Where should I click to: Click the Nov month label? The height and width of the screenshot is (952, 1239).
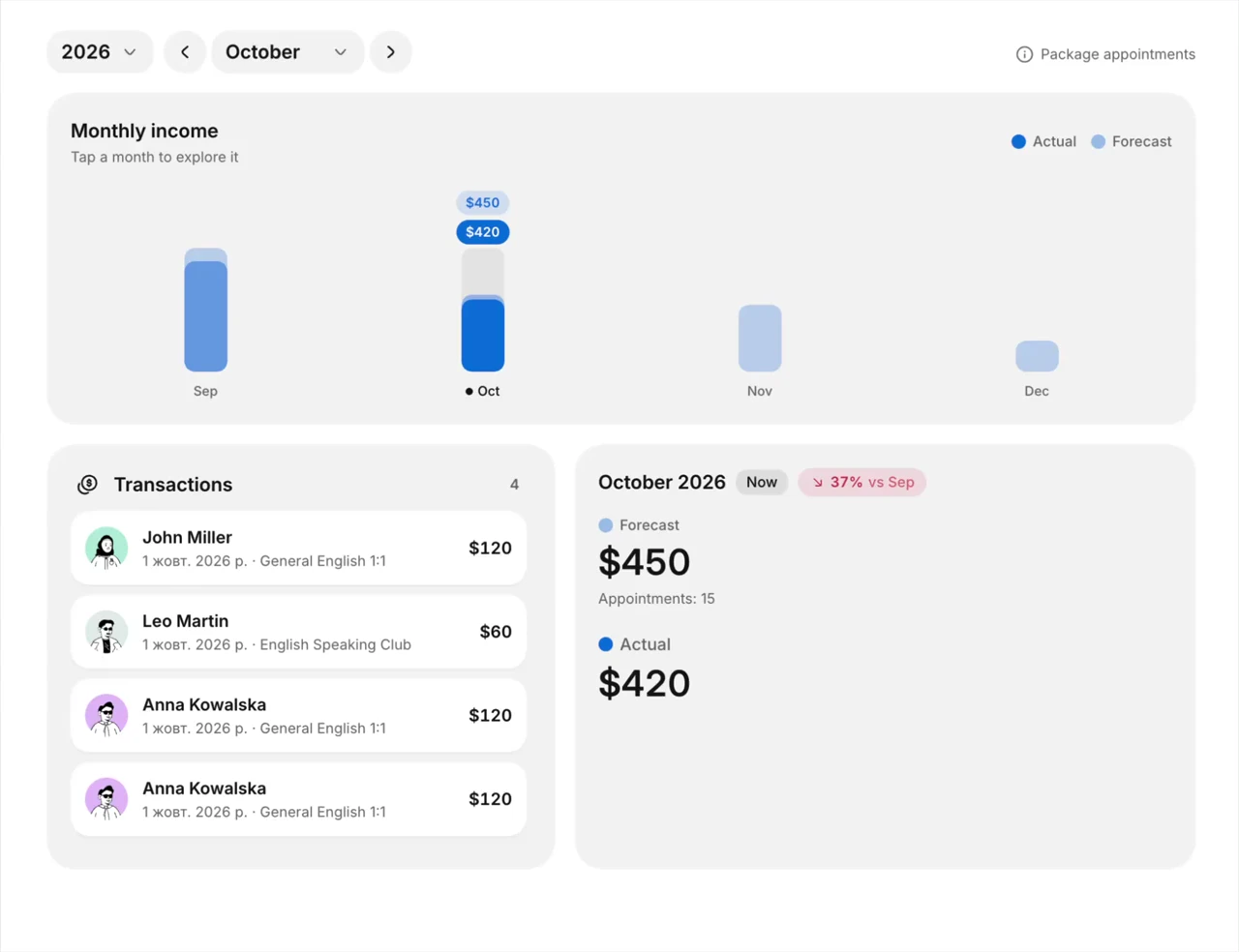click(x=760, y=391)
